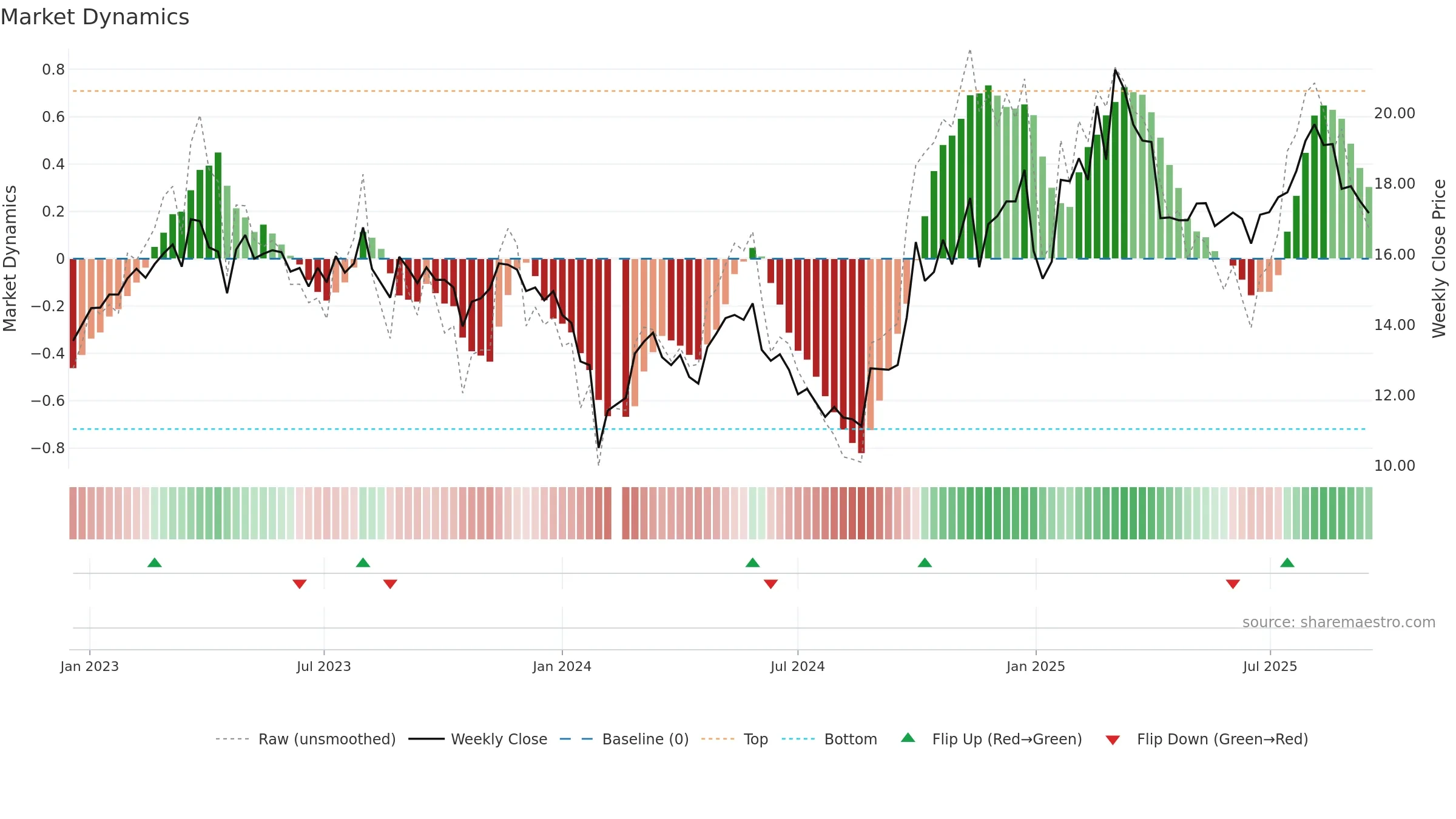1456x819 pixels.
Task: Click the Jul 2023 x-axis label
Action: pos(324,666)
